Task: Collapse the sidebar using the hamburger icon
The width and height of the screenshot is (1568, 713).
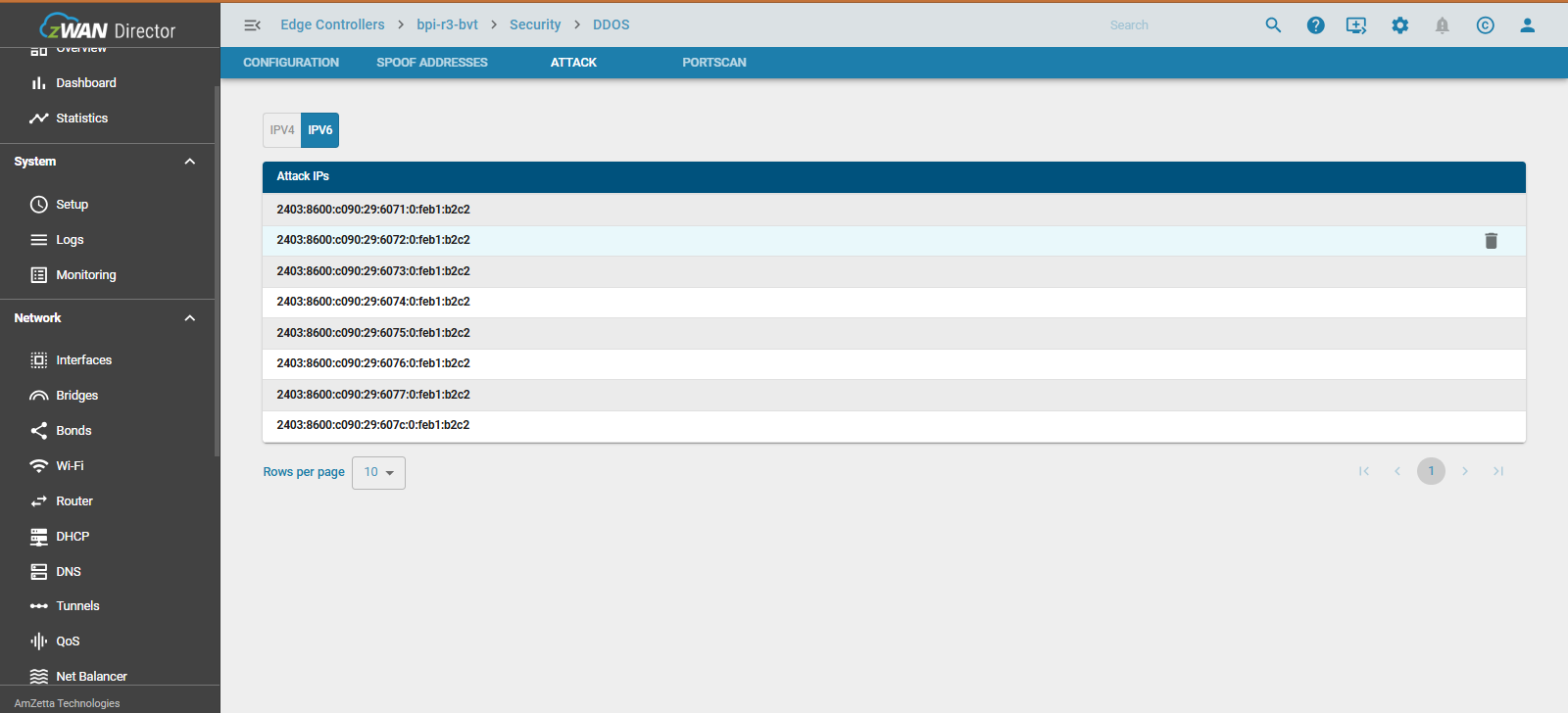Action: pyautogui.click(x=252, y=25)
